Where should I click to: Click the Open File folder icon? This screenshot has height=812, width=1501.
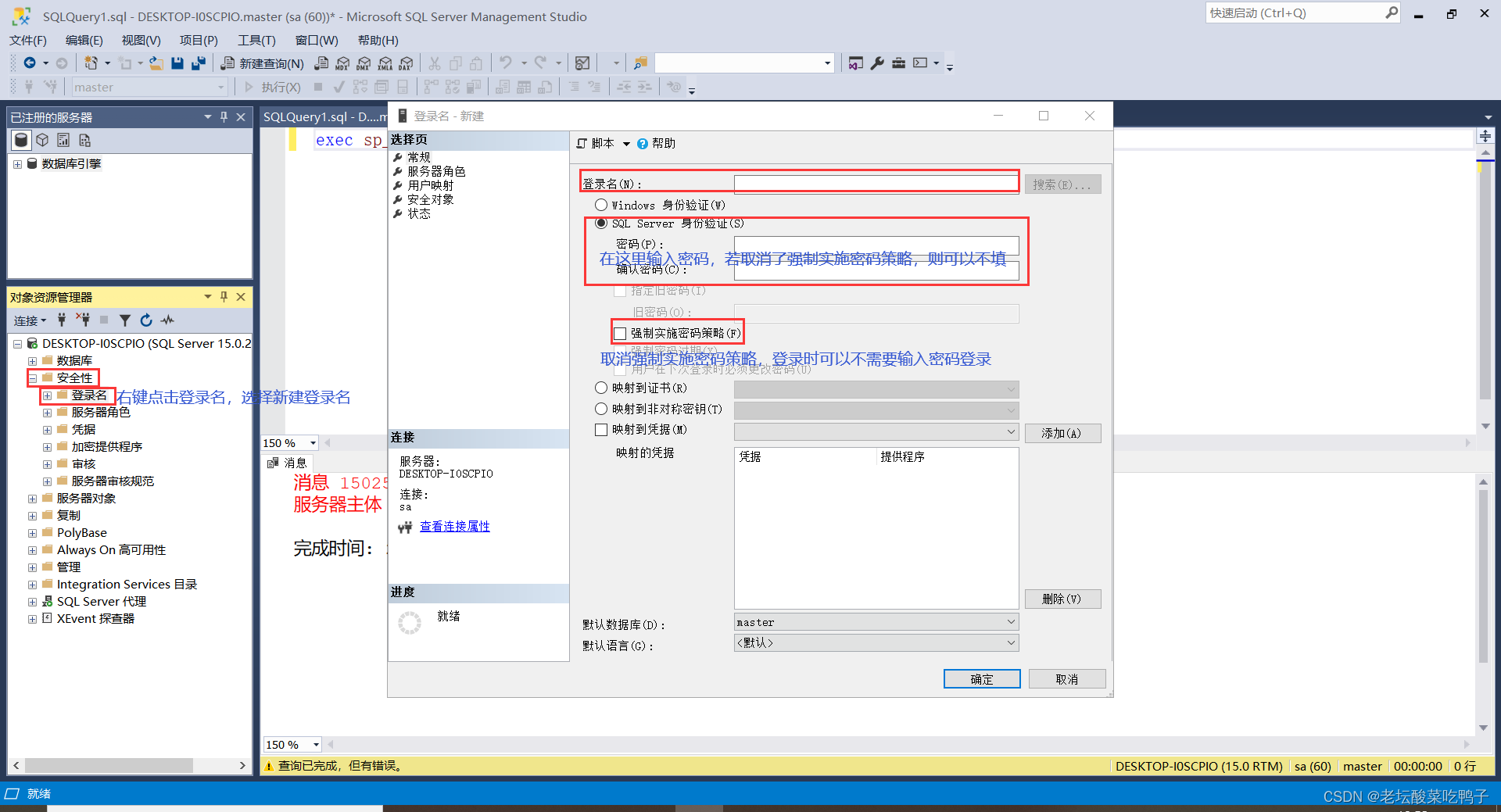[156, 63]
